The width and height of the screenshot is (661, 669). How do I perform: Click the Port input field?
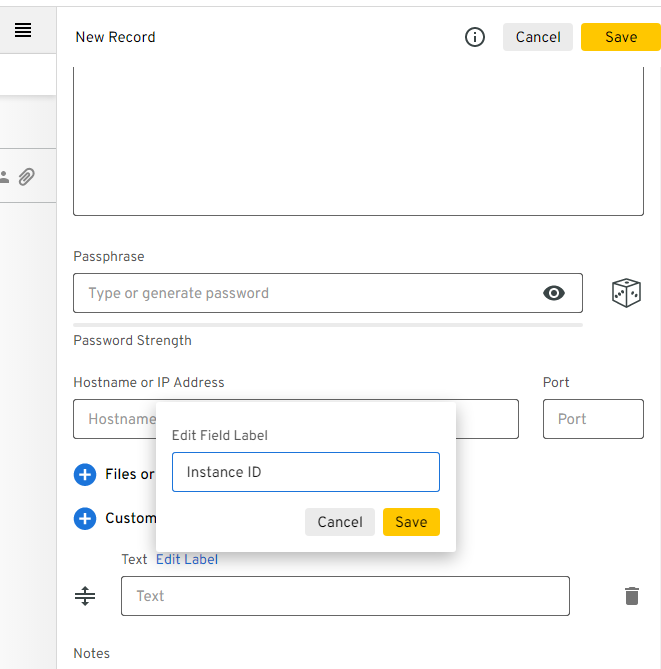pyautogui.click(x=593, y=419)
